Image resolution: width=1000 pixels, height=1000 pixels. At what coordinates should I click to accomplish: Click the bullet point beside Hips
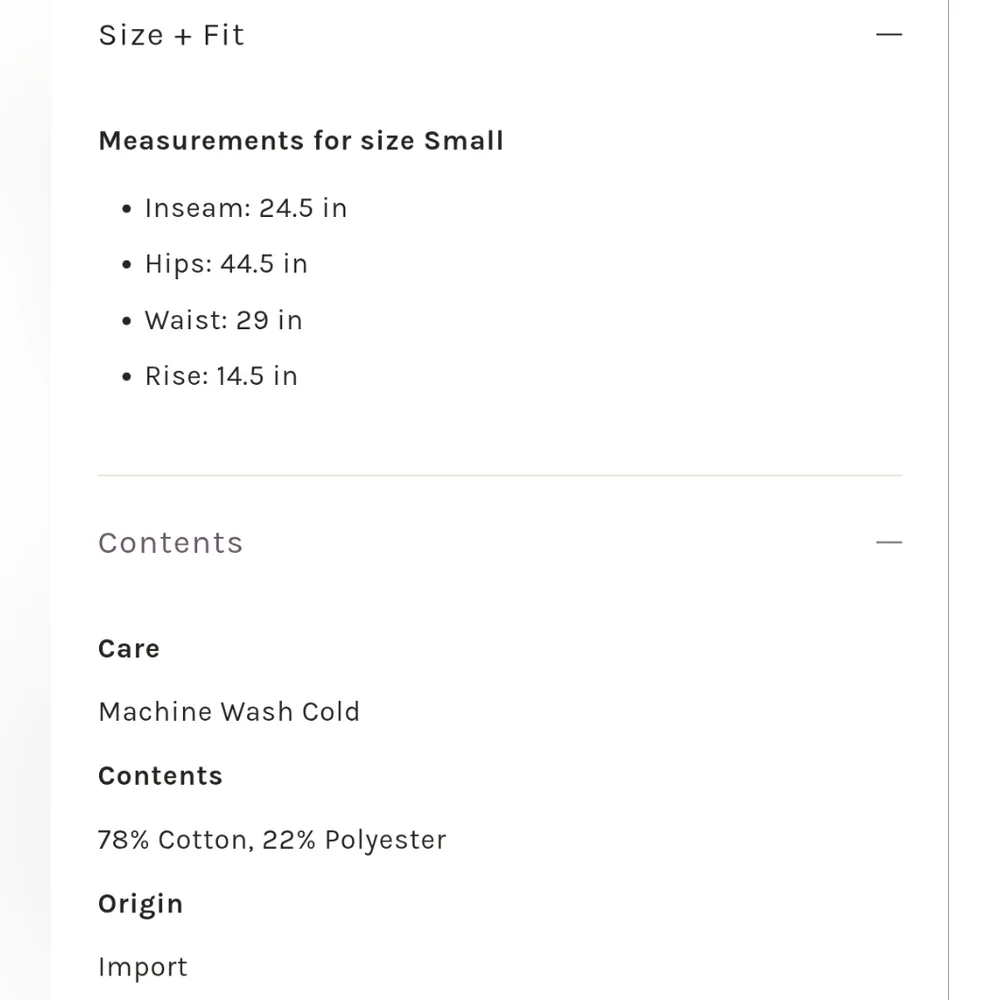126,265
